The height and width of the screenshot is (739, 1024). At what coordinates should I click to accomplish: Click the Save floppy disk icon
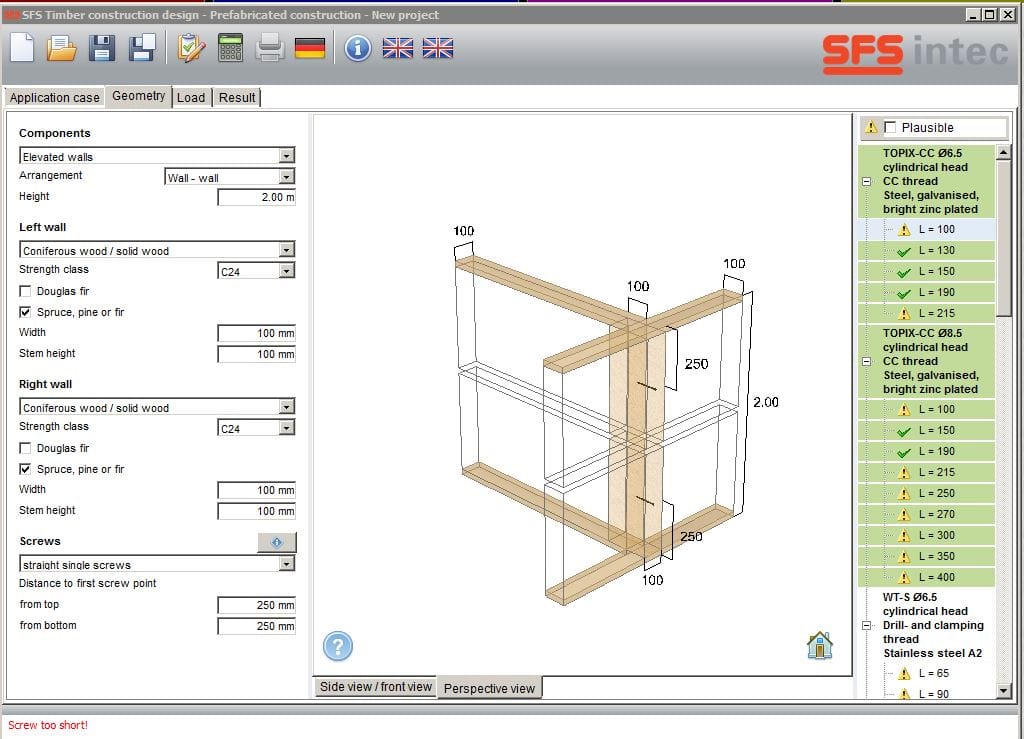point(102,47)
